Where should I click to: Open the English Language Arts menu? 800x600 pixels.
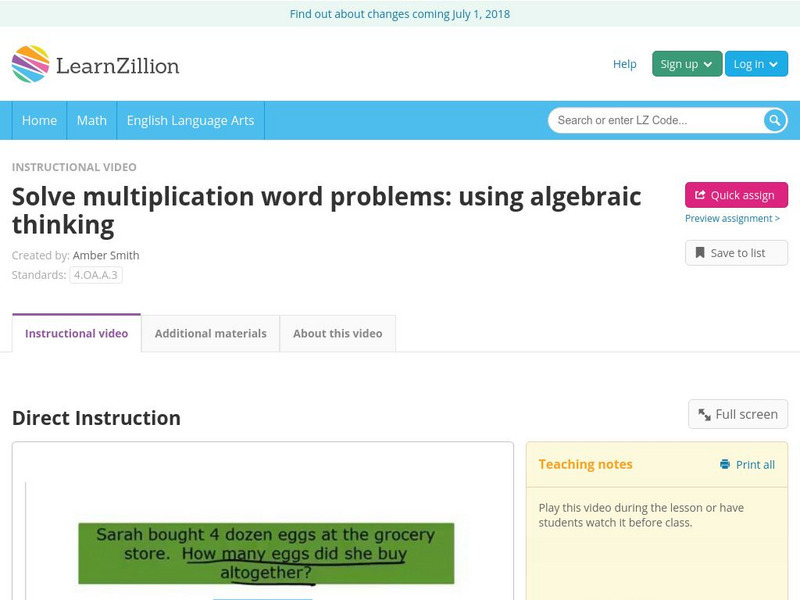pyautogui.click(x=191, y=120)
